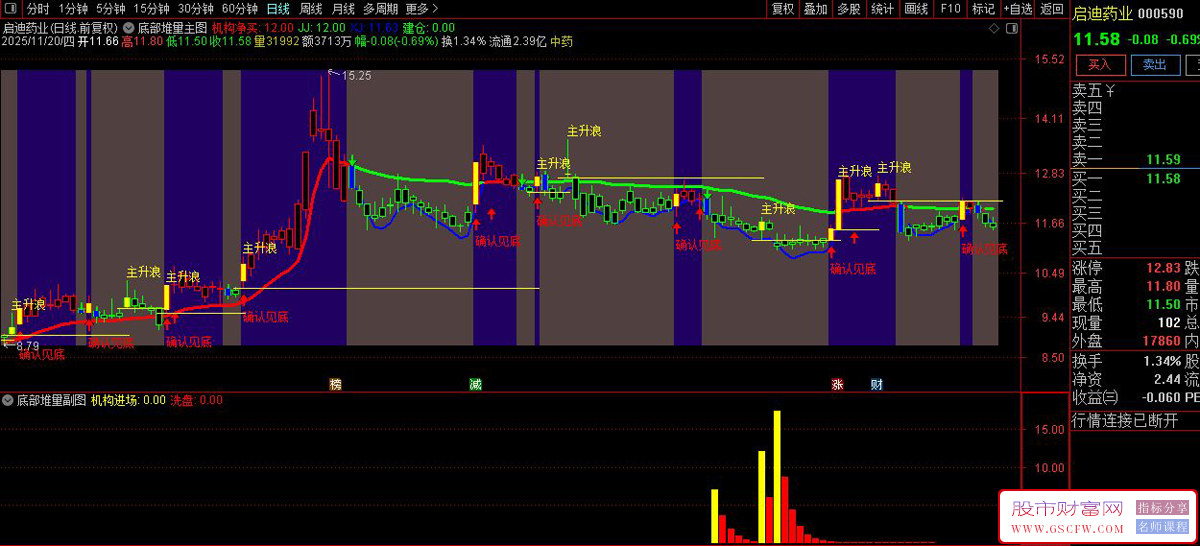Image resolution: width=1200 pixels, height=546 pixels.
Task: Click the 卖一 price 11.59
Action: [1163, 159]
